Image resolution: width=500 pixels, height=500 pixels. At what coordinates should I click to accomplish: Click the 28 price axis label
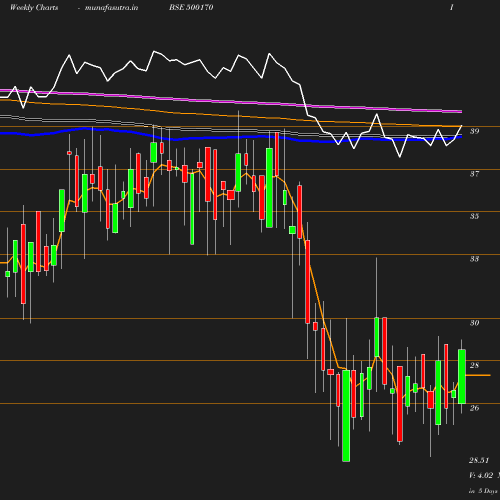click(474, 365)
